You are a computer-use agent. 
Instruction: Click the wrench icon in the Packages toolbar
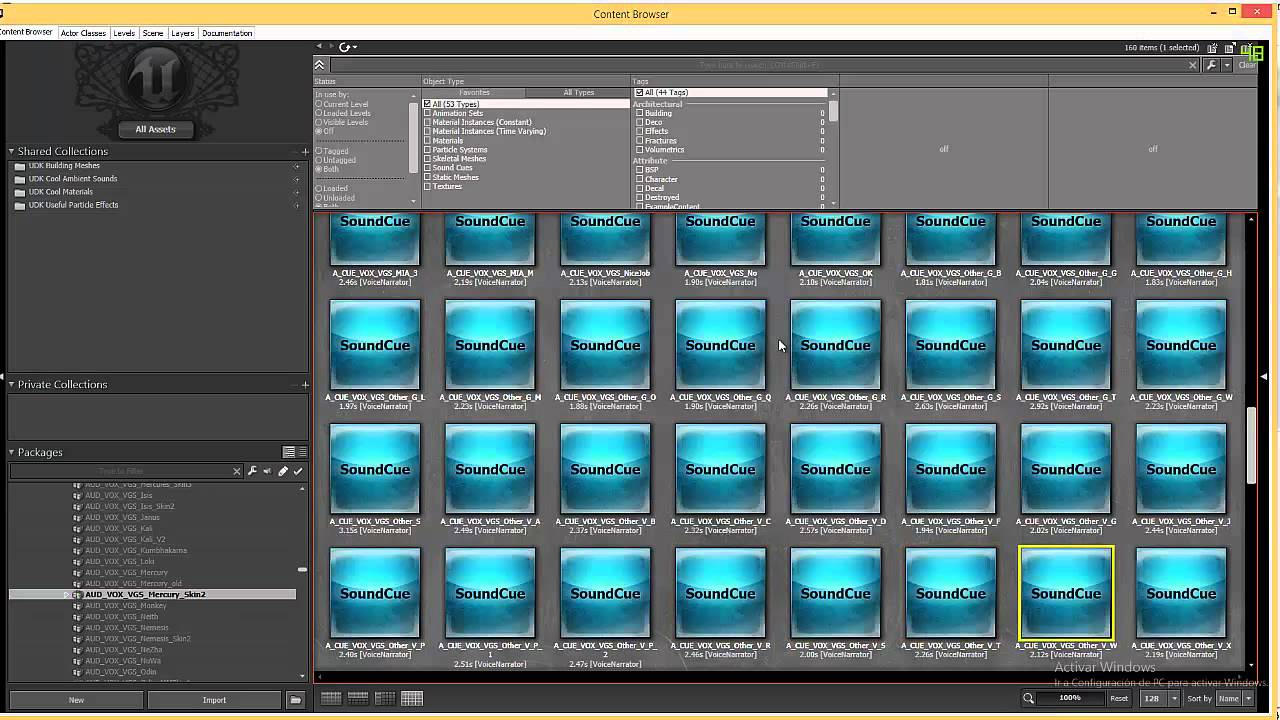coord(252,471)
